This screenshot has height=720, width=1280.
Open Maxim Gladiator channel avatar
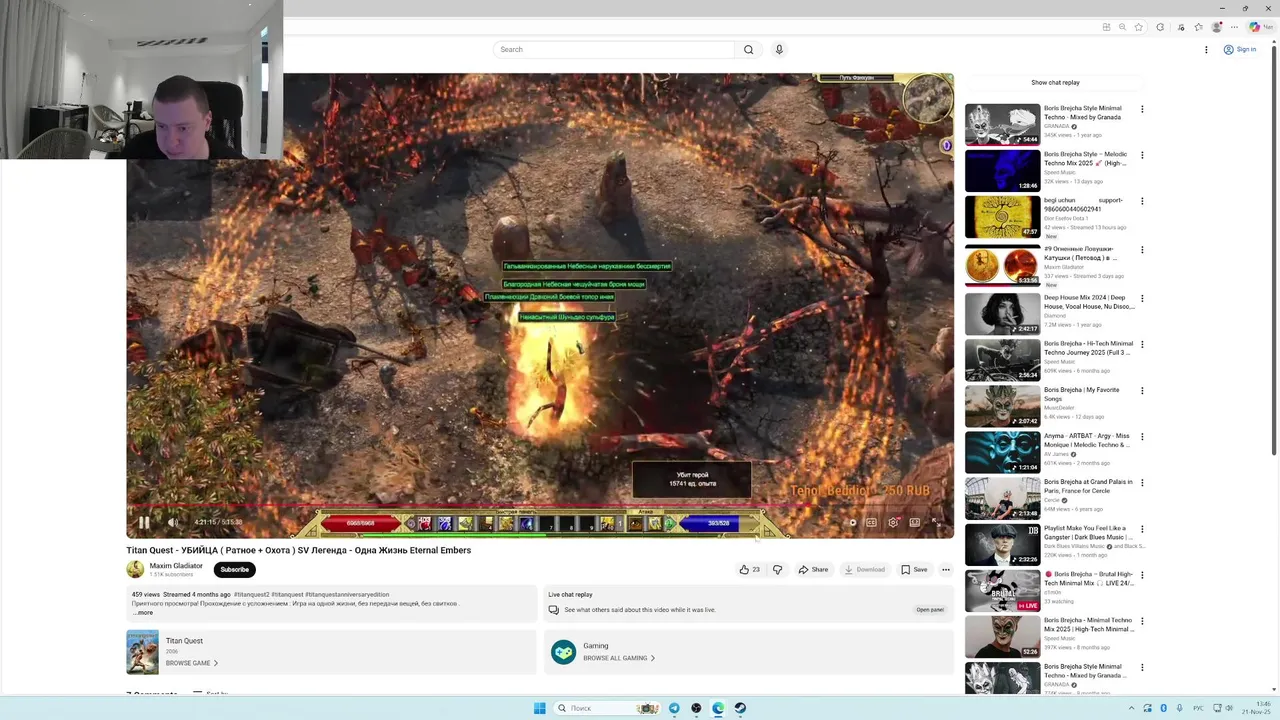pyautogui.click(x=135, y=569)
